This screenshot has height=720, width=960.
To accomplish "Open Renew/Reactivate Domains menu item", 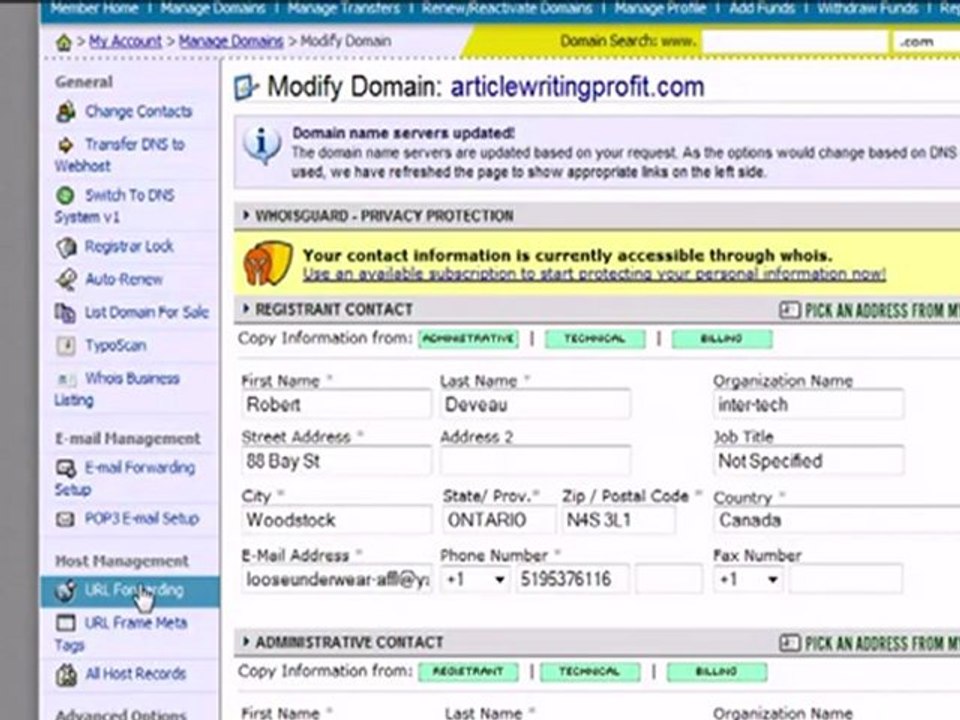I will 507,9.
